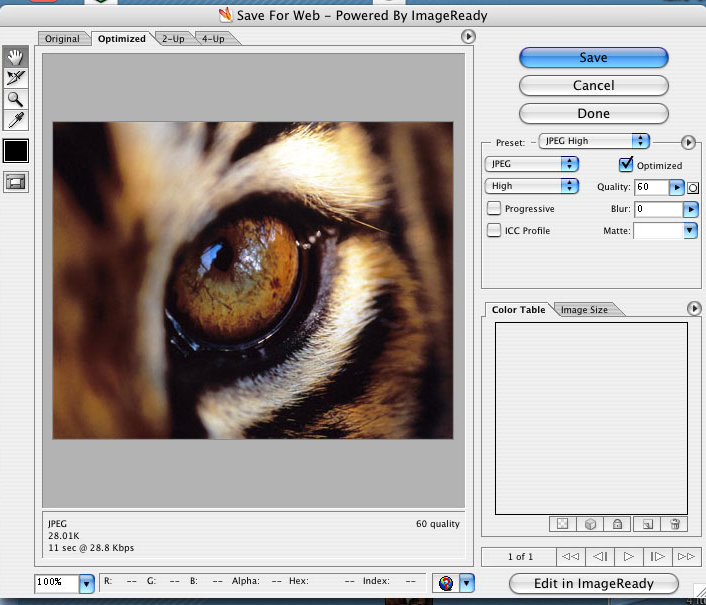Screen dimensions: 706x605
Task: Enable the ICC Profile checkbox
Action: click(x=494, y=231)
